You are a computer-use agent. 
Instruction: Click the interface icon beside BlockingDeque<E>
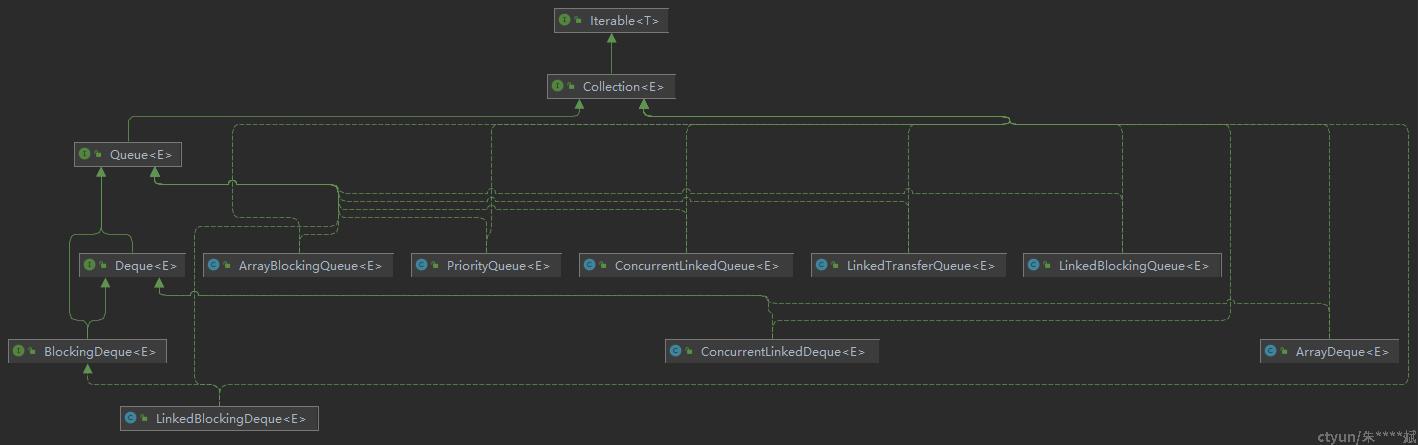click(x=19, y=351)
